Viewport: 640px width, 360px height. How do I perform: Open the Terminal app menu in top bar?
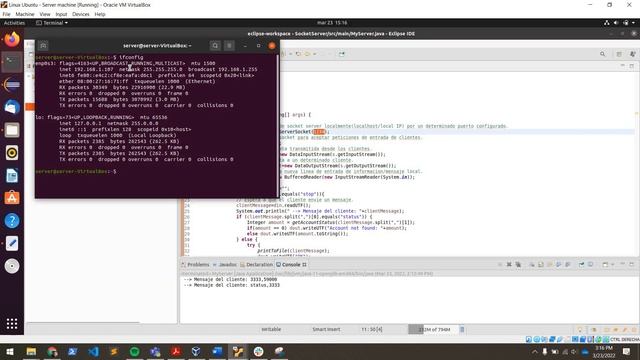pyautogui.click(x=52, y=23)
